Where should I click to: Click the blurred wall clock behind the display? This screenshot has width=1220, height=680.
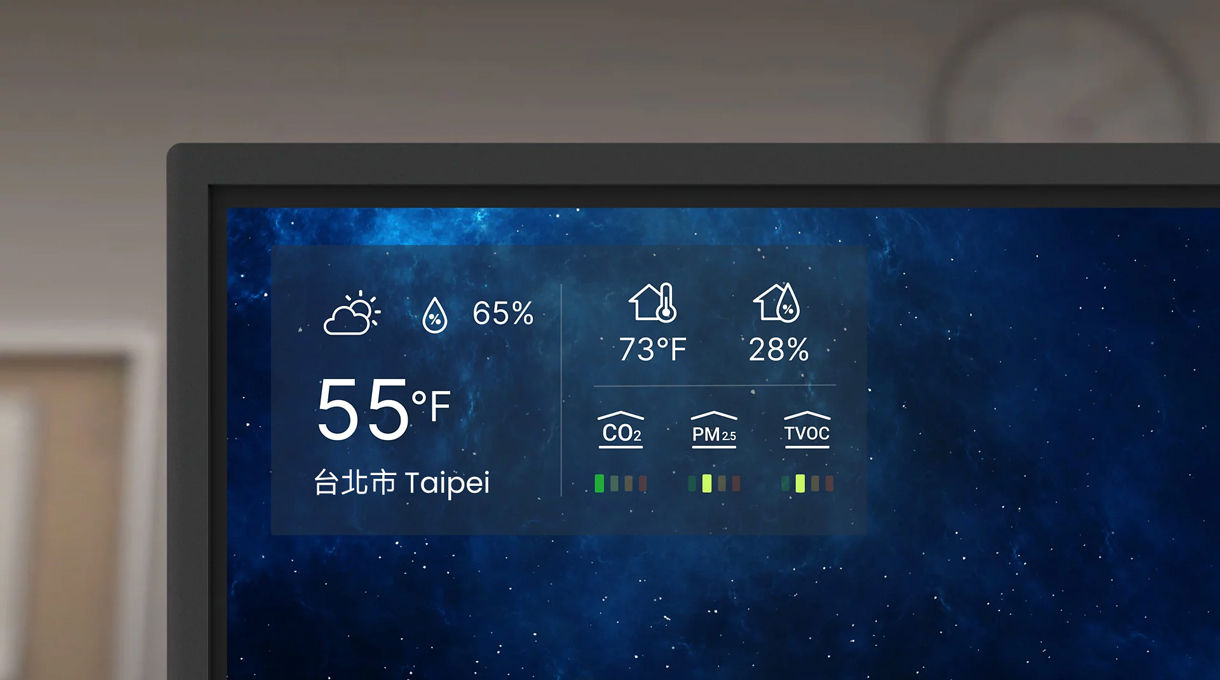click(x=1065, y=75)
